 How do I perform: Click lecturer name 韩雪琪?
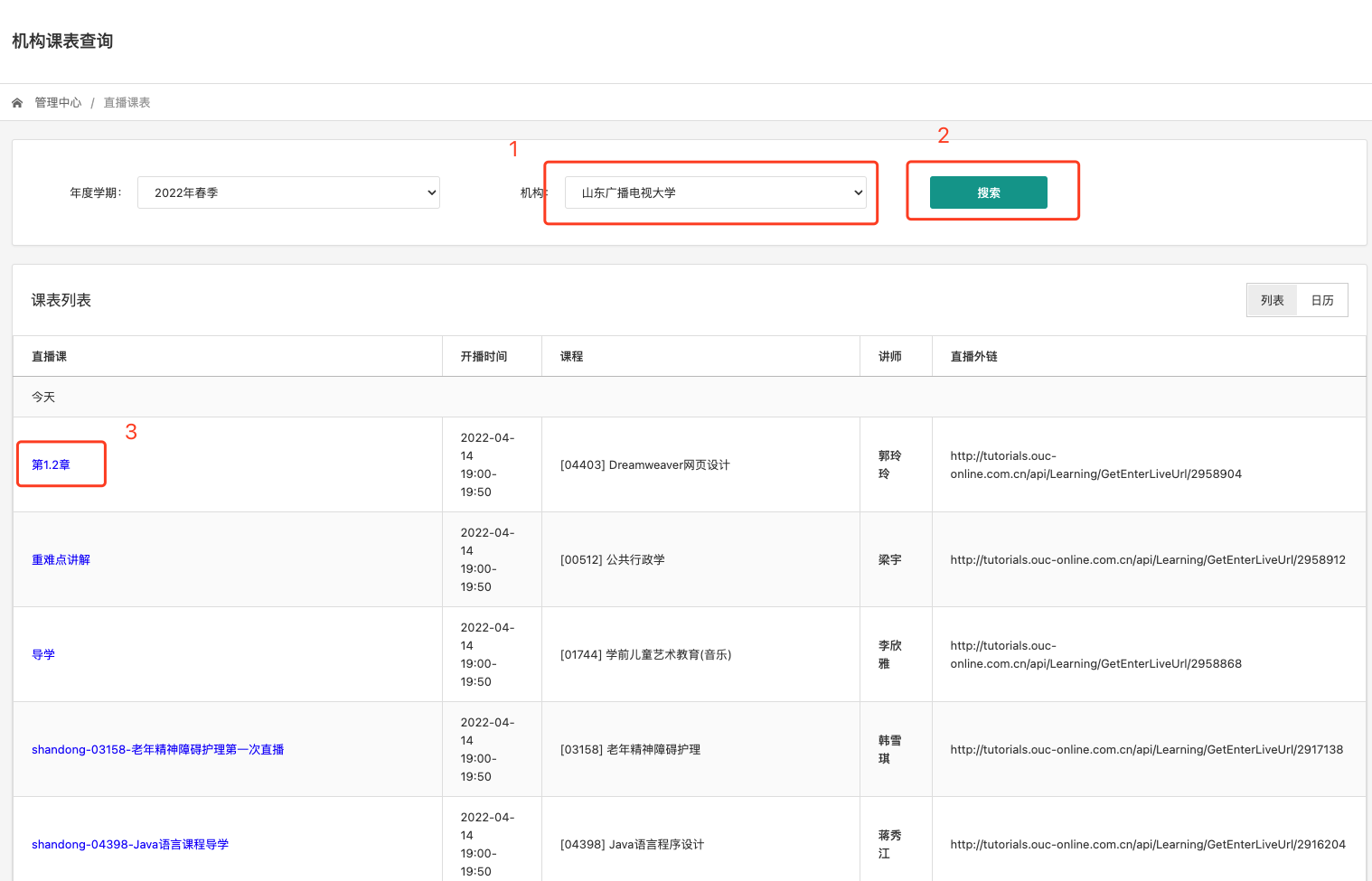(889, 749)
